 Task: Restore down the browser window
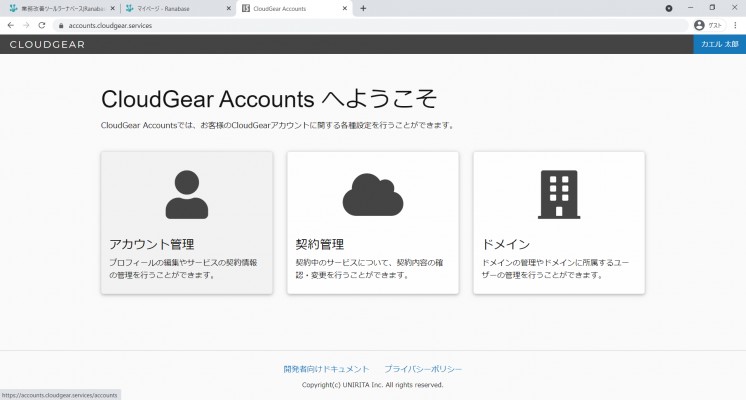coord(712,8)
